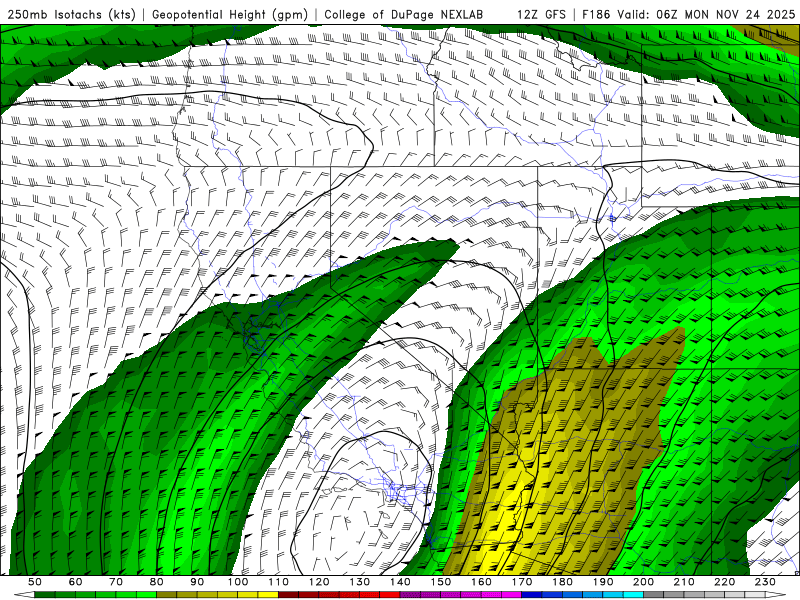Click the 220 label on the colorbar

click(x=724, y=582)
